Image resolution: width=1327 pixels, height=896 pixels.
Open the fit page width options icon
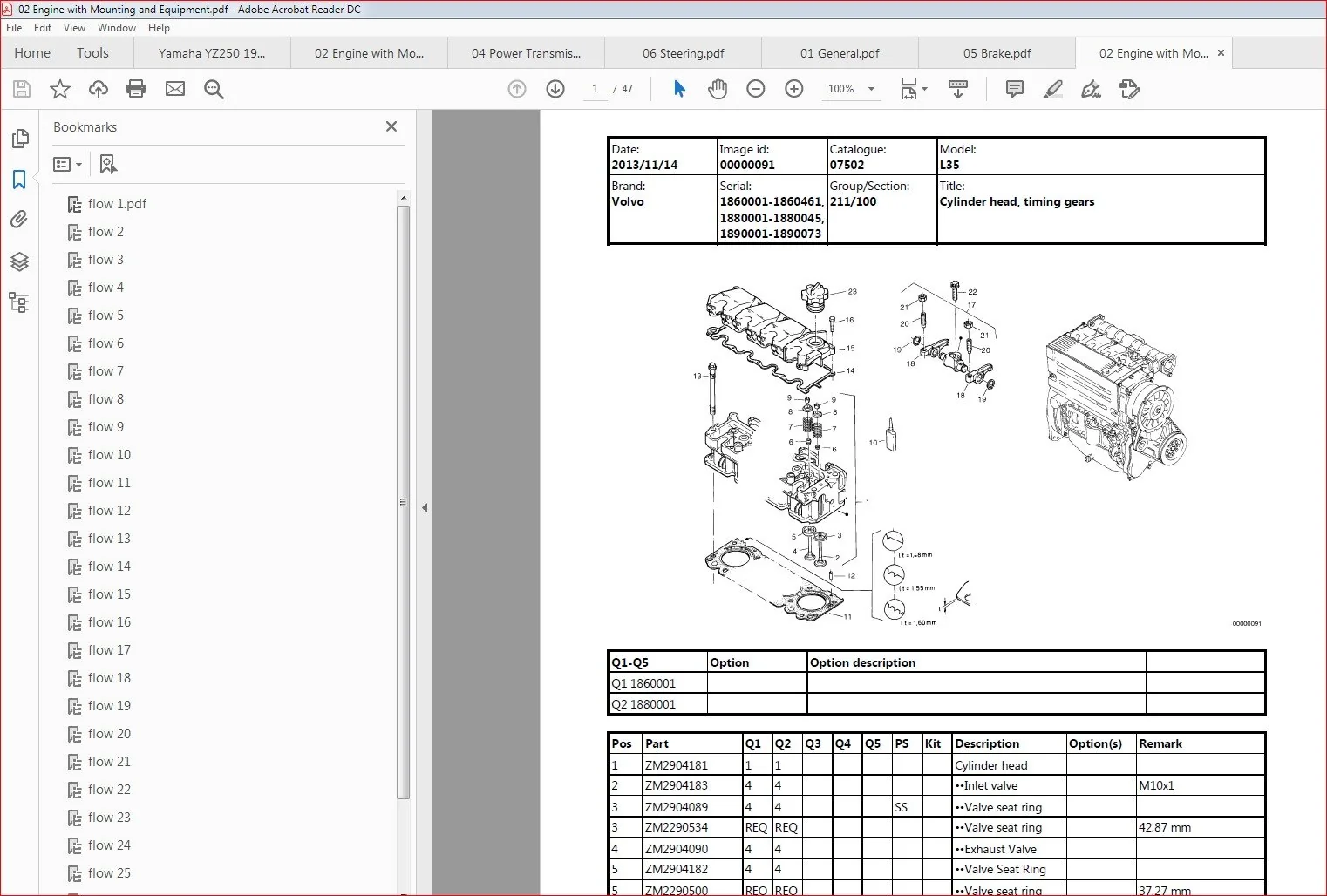coord(913,89)
